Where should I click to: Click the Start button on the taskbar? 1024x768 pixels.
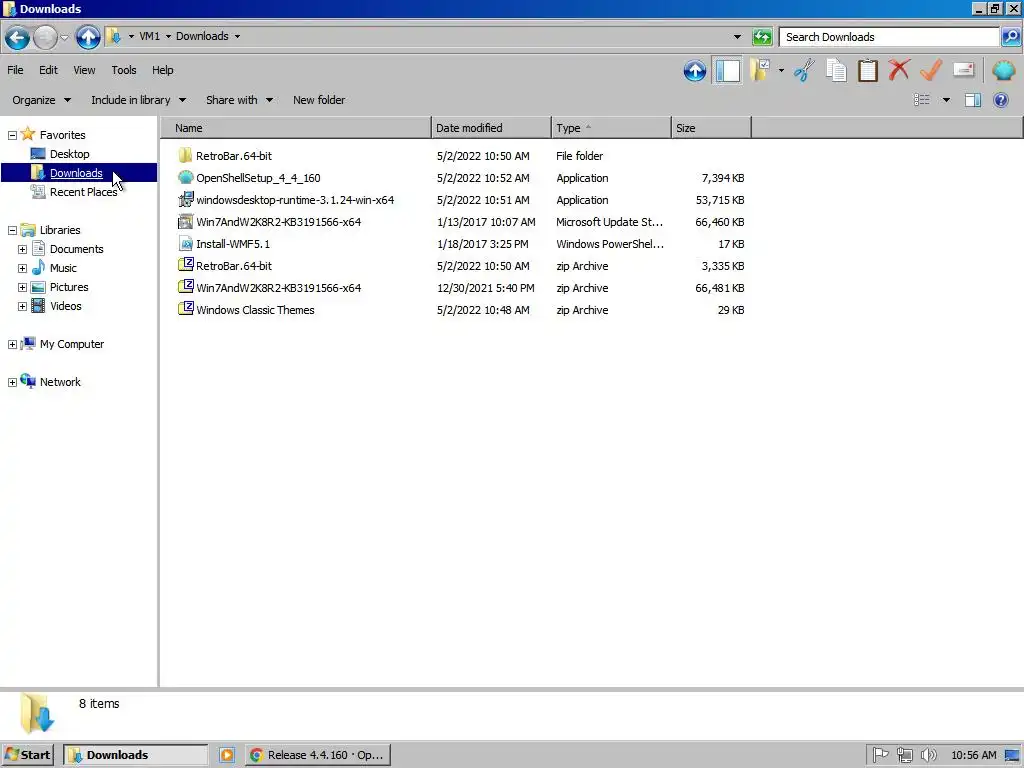pos(27,755)
